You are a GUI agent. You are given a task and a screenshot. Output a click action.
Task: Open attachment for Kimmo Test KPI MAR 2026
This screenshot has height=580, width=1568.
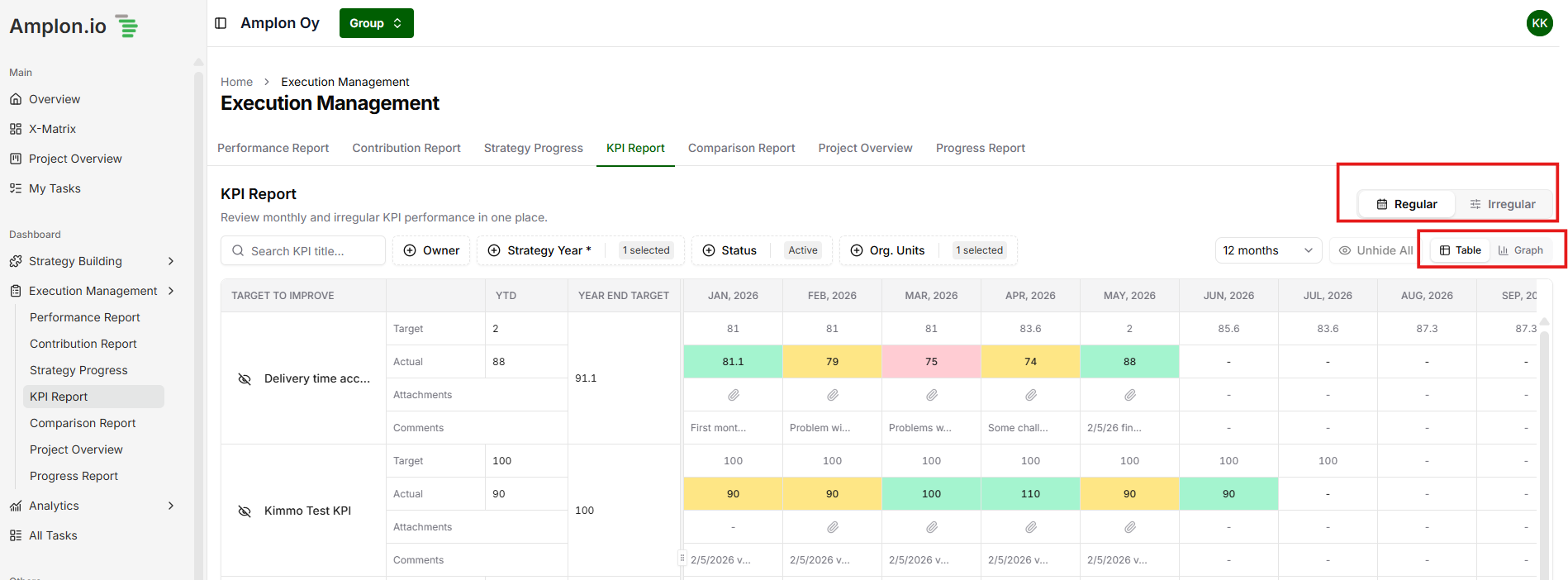931,527
